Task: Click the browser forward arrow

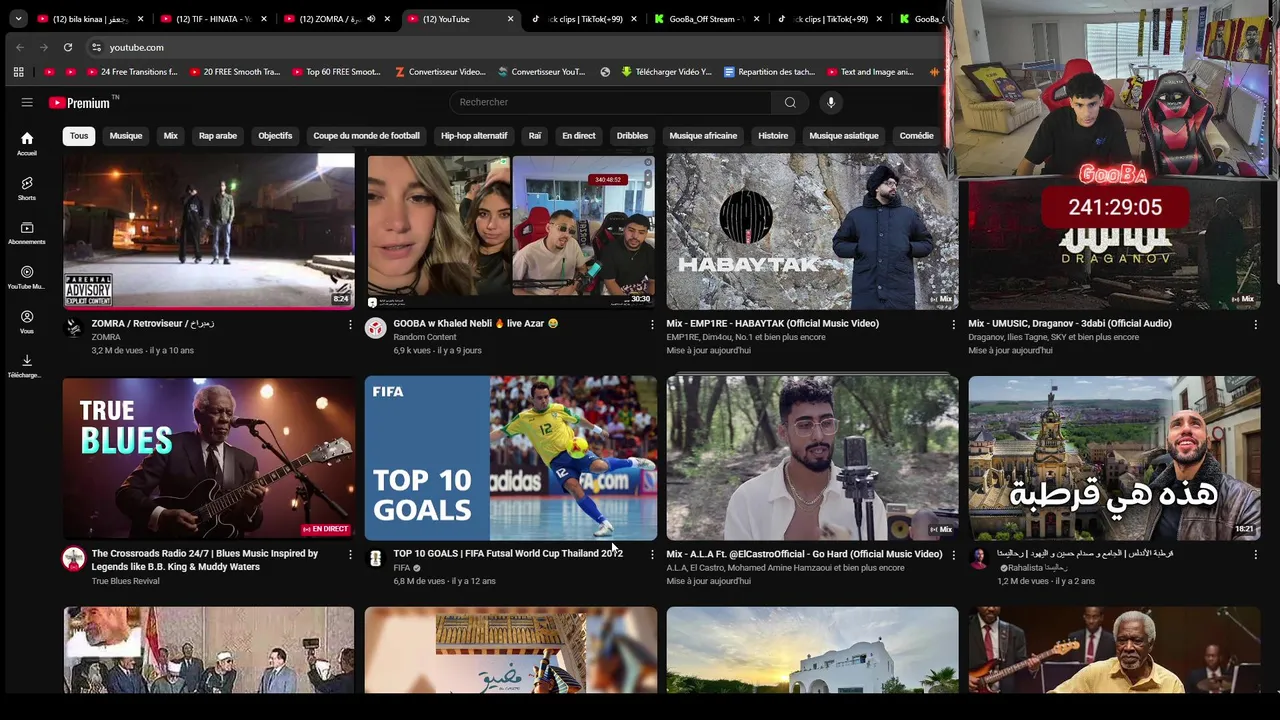Action: (44, 47)
